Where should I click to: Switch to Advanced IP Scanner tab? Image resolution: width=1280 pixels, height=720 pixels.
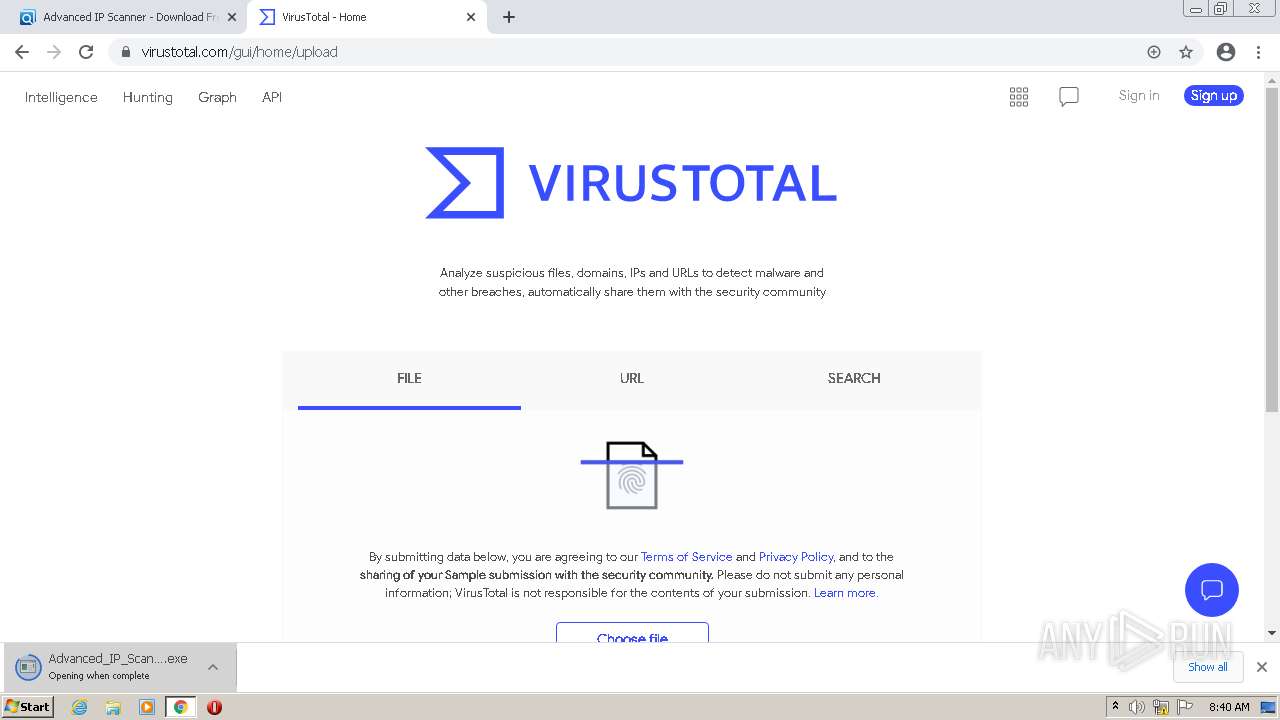[x=128, y=17]
